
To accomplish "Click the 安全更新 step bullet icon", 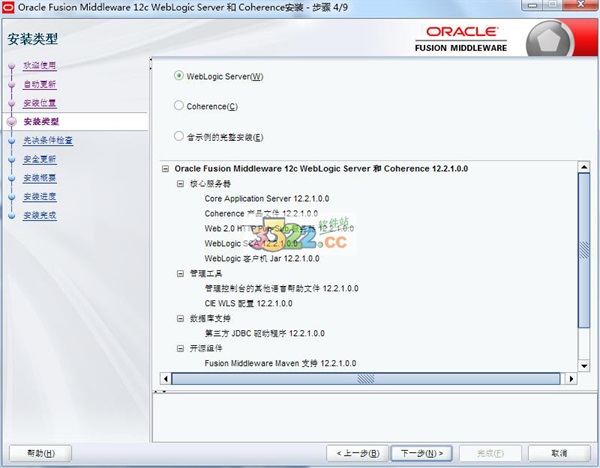I will pos(12,160).
